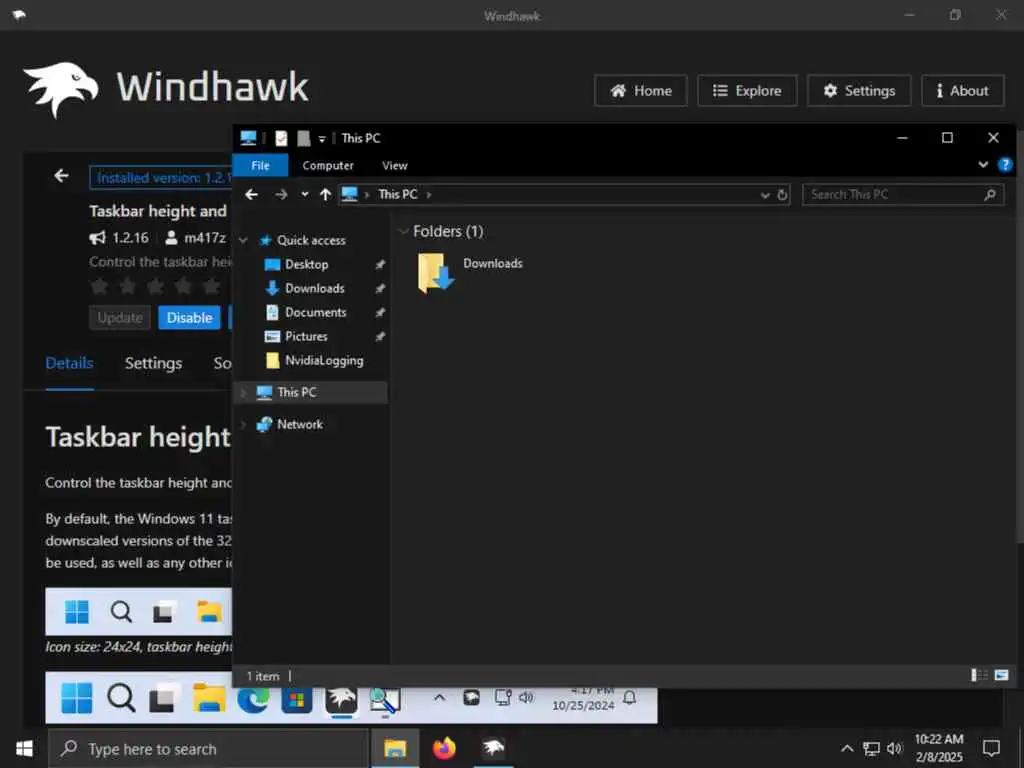Viewport: 1024px width, 768px height.
Task: Open the View ribbon tab
Action: pos(394,165)
